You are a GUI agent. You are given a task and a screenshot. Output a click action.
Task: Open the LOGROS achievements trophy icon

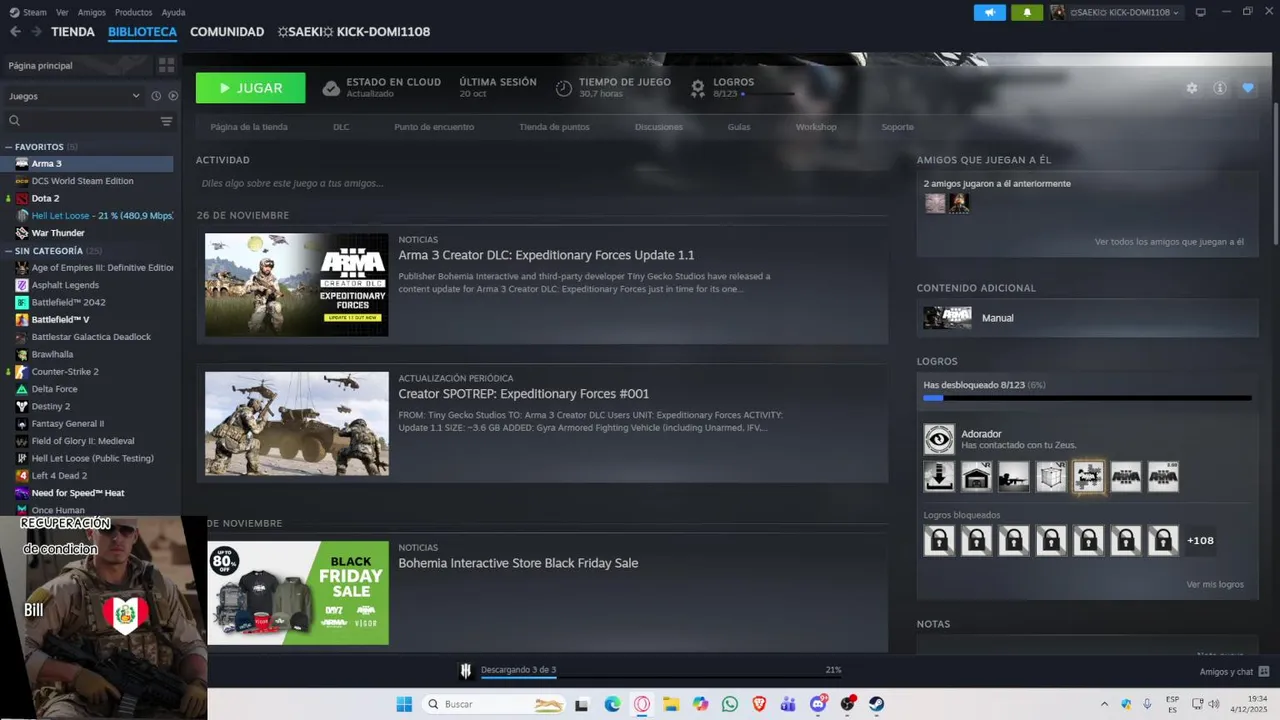(x=698, y=88)
